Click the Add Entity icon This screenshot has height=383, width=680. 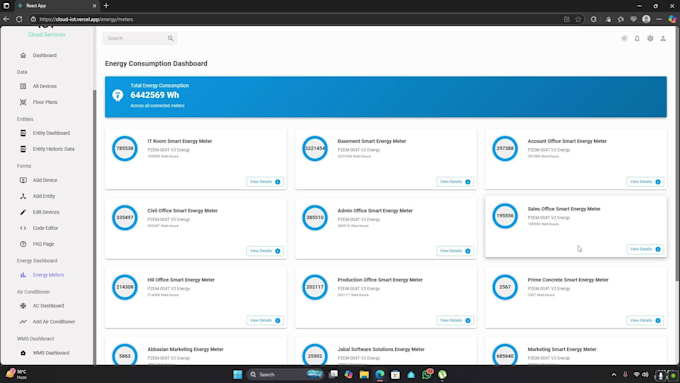pyautogui.click(x=23, y=196)
